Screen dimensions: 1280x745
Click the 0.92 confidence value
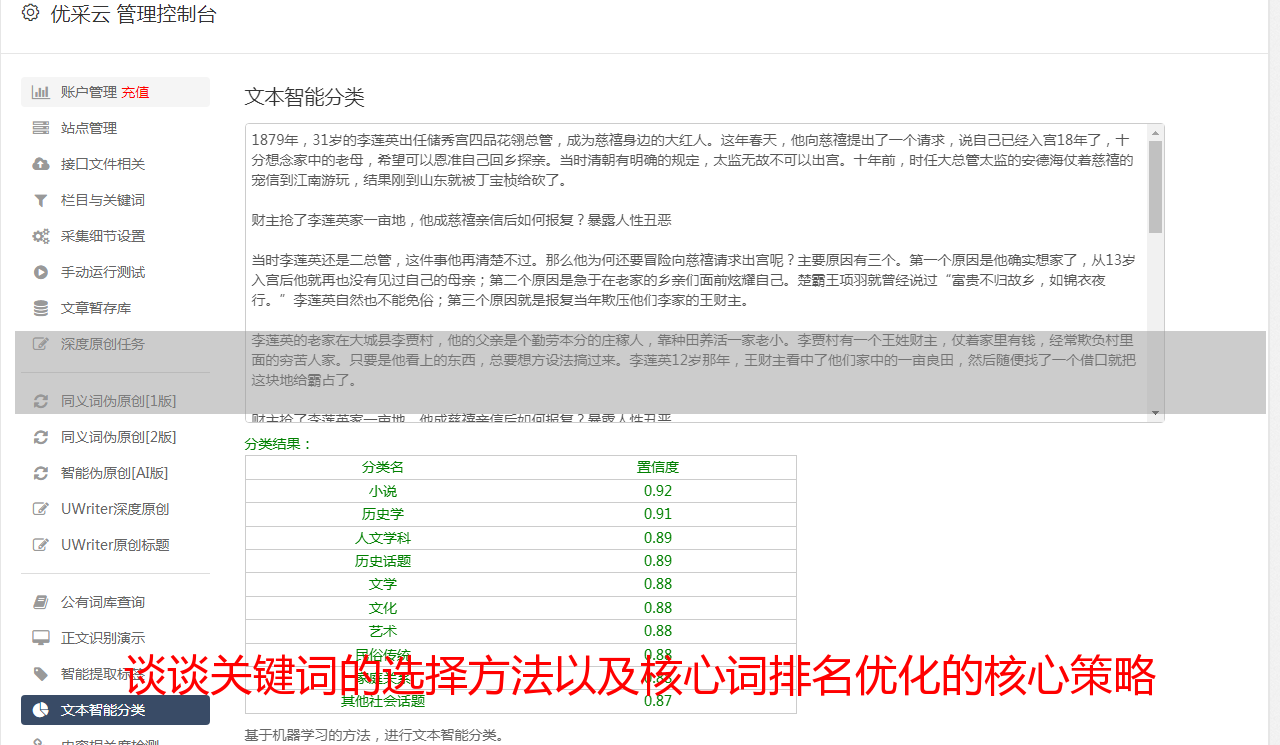[x=658, y=491]
